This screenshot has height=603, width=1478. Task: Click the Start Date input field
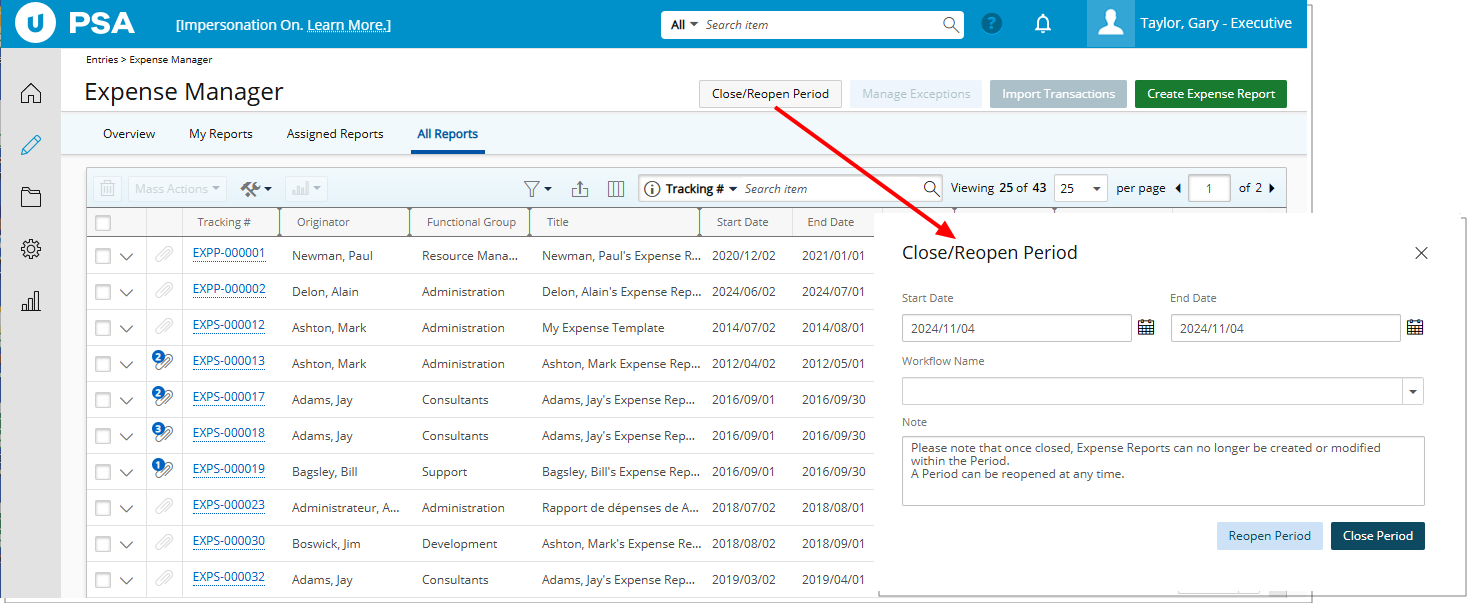[x=1017, y=328]
